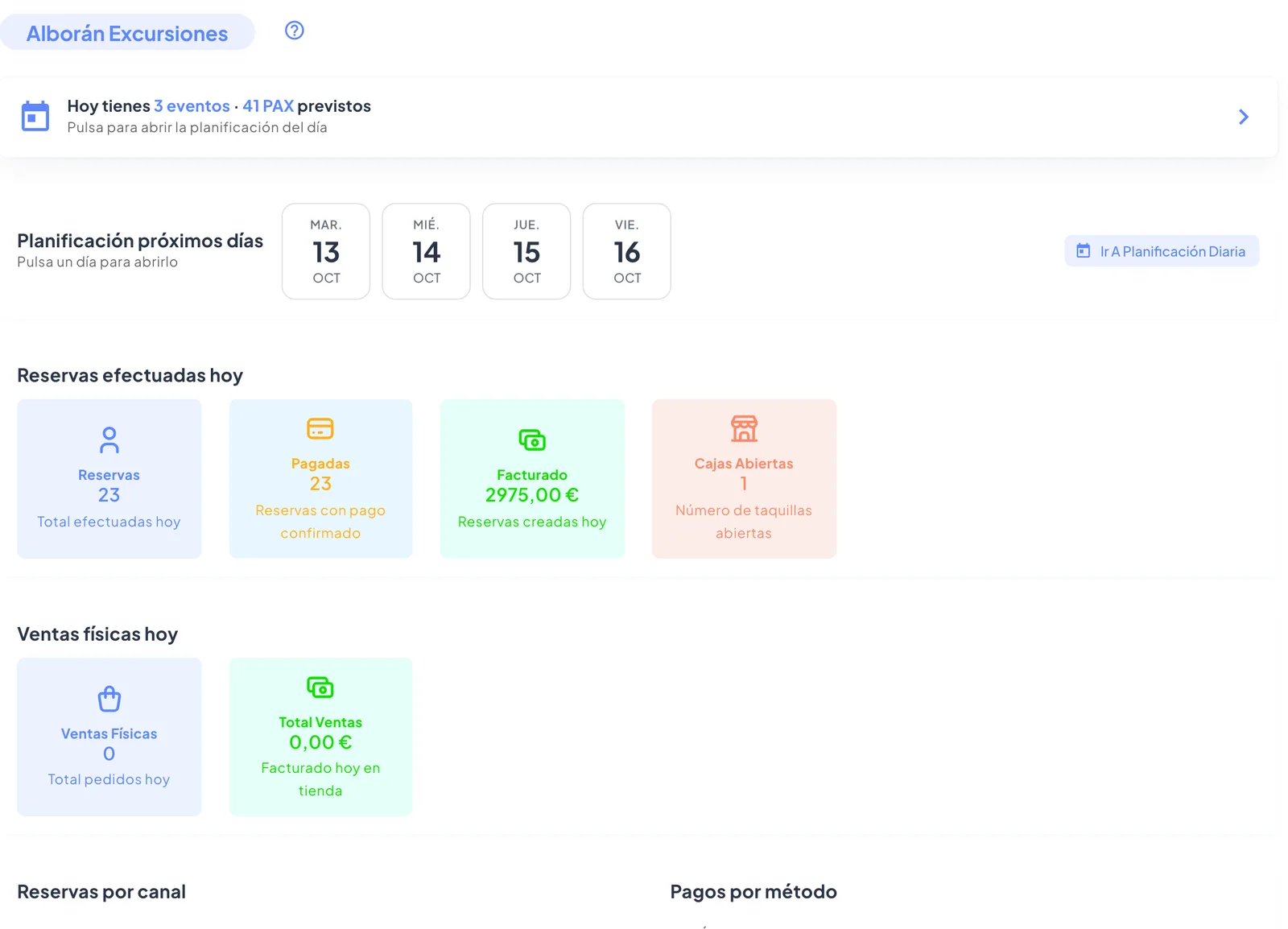Viewport: 1288px width, 929px height.
Task: Click the credit card icon above Pagadas
Action: coord(320,428)
